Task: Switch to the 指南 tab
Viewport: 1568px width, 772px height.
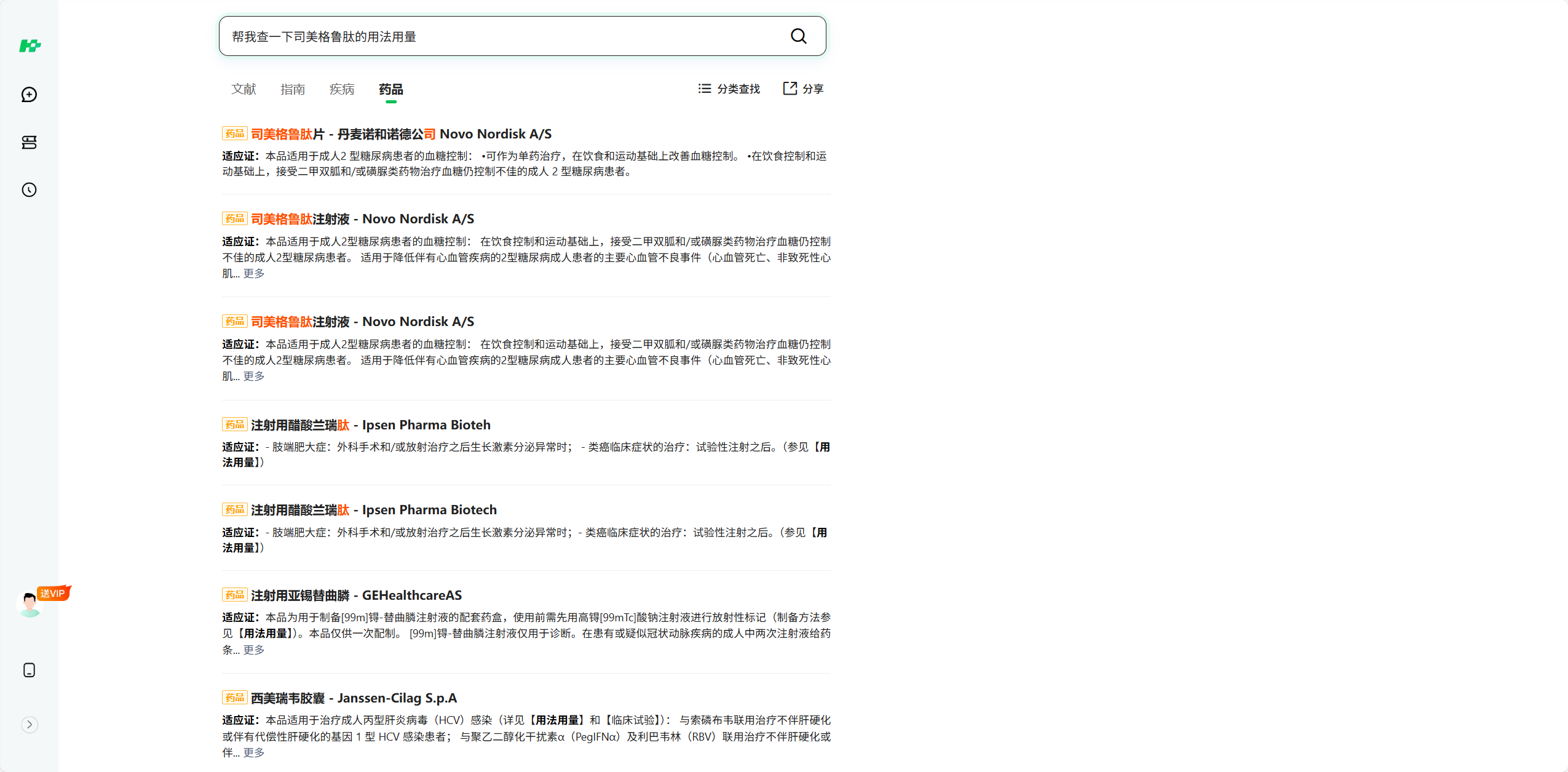Action: point(293,89)
